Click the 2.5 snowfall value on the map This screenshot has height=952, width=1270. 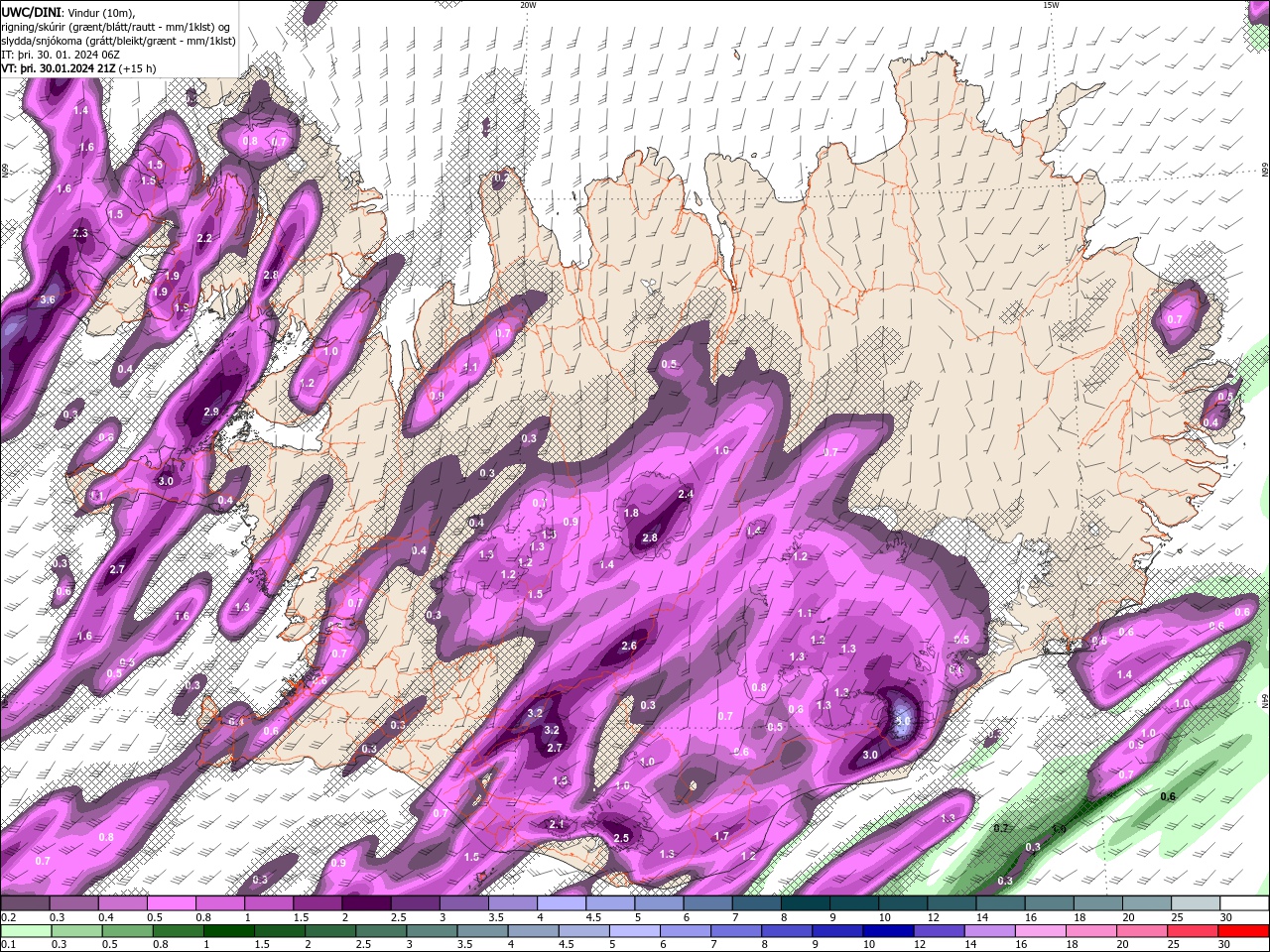(621, 838)
